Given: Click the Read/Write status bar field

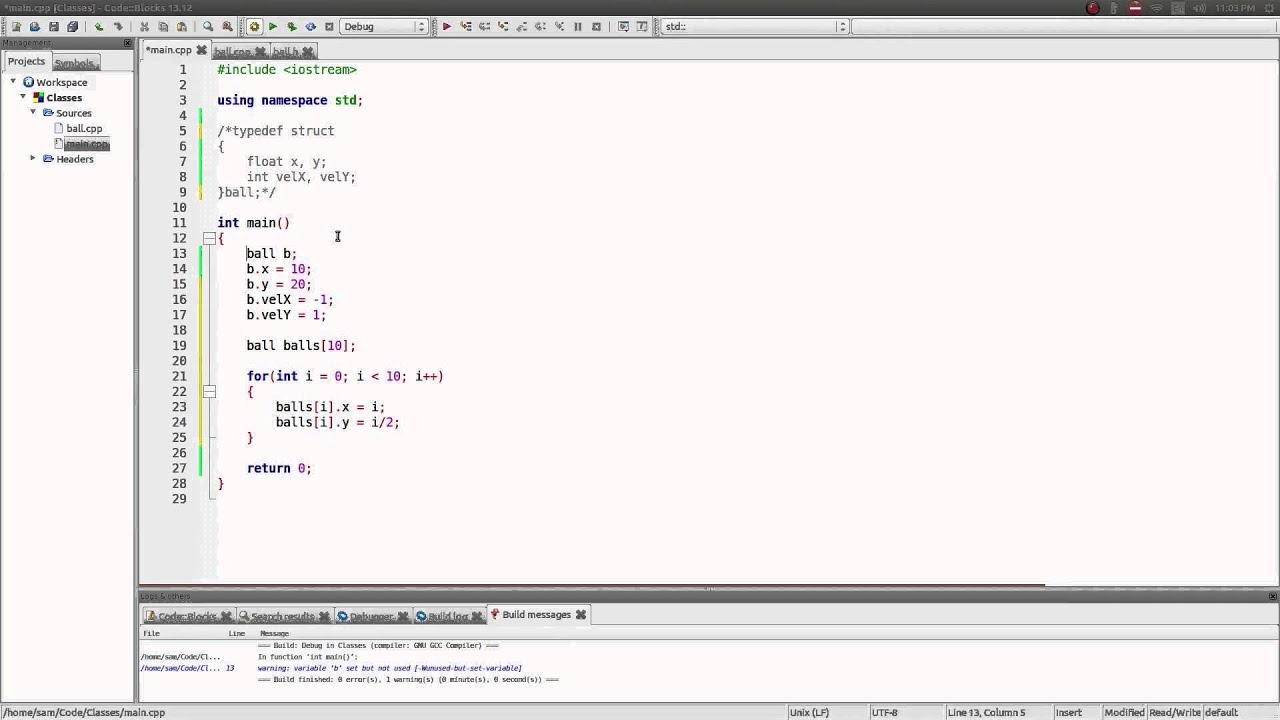Looking at the screenshot, I should pyautogui.click(x=1176, y=712).
